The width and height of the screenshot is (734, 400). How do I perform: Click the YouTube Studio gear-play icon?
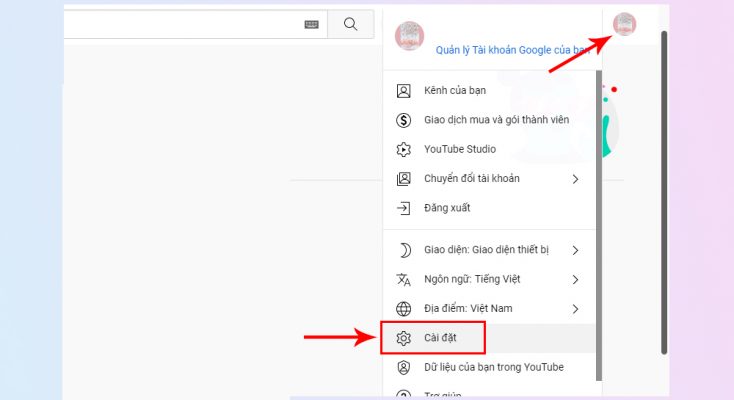tap(404, 149)
